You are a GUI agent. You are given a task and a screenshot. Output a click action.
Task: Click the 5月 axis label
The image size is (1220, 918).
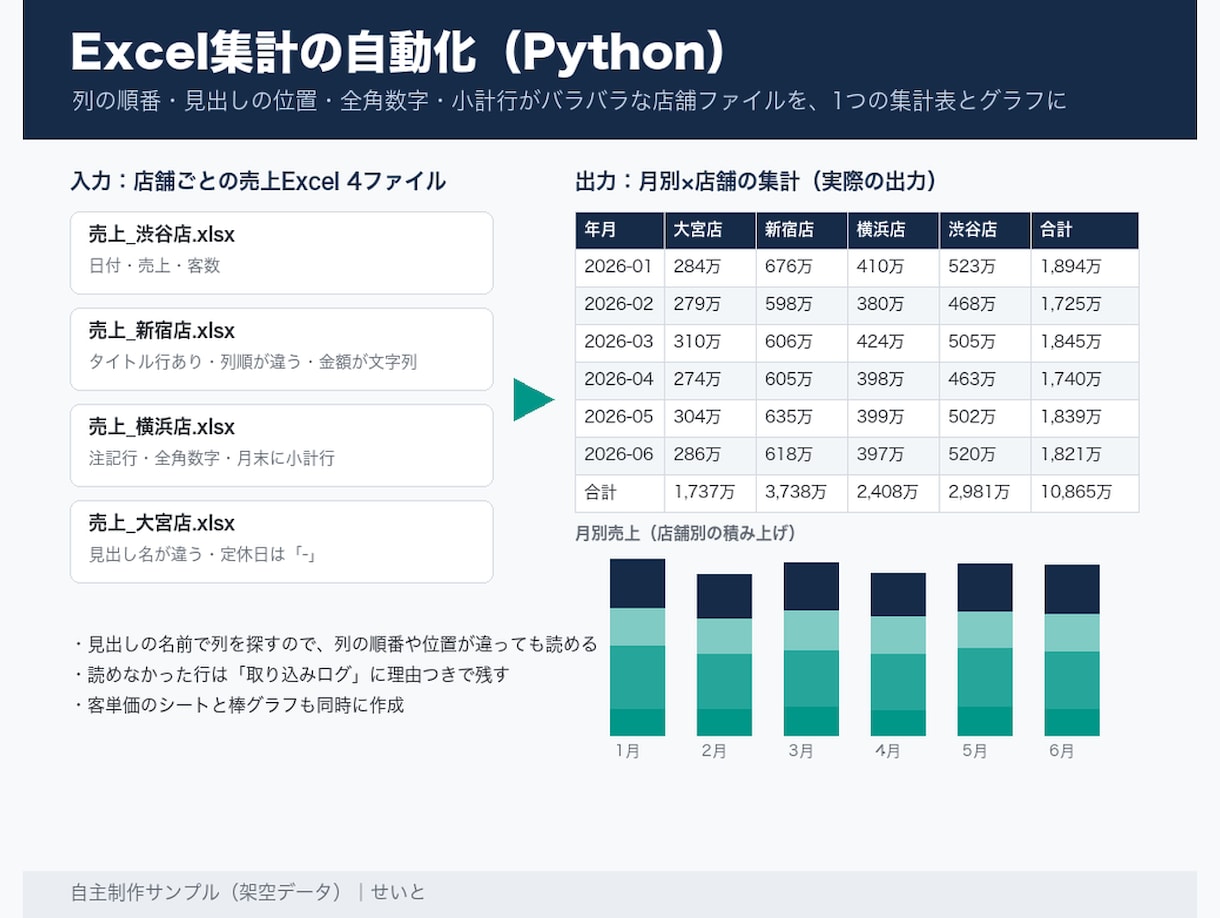point(975,751)
